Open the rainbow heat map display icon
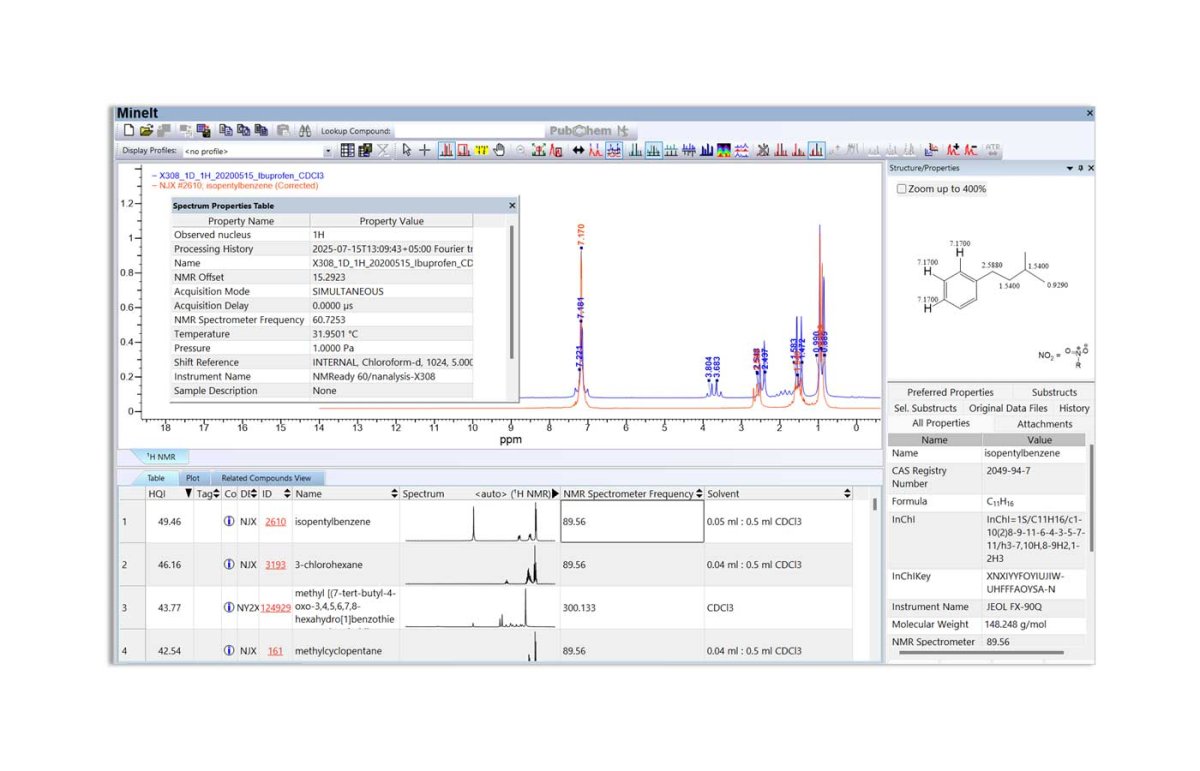Viewport: 1200px width, 771px height. coord(724,151)
